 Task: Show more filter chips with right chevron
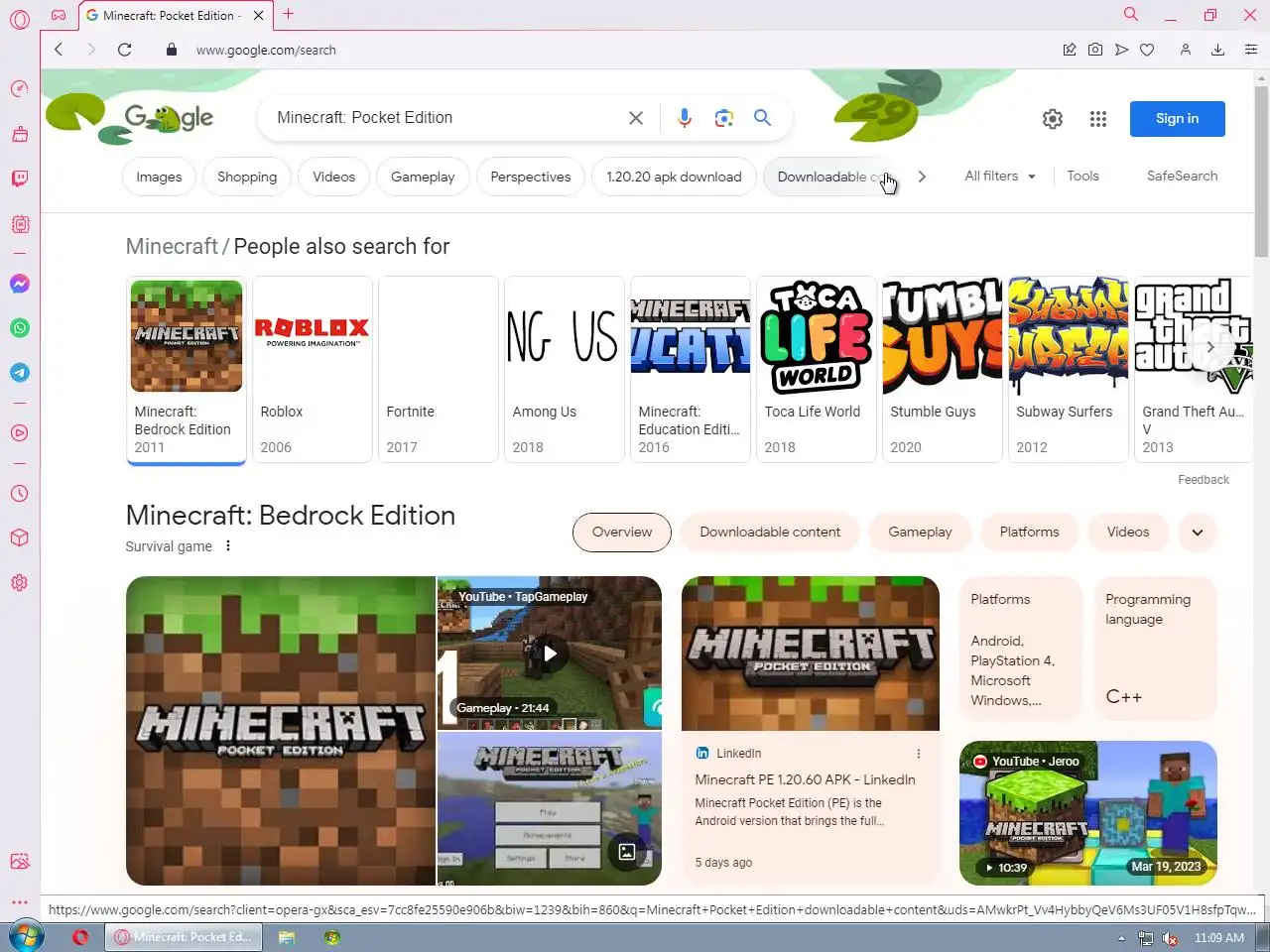[x=922, y=177]
